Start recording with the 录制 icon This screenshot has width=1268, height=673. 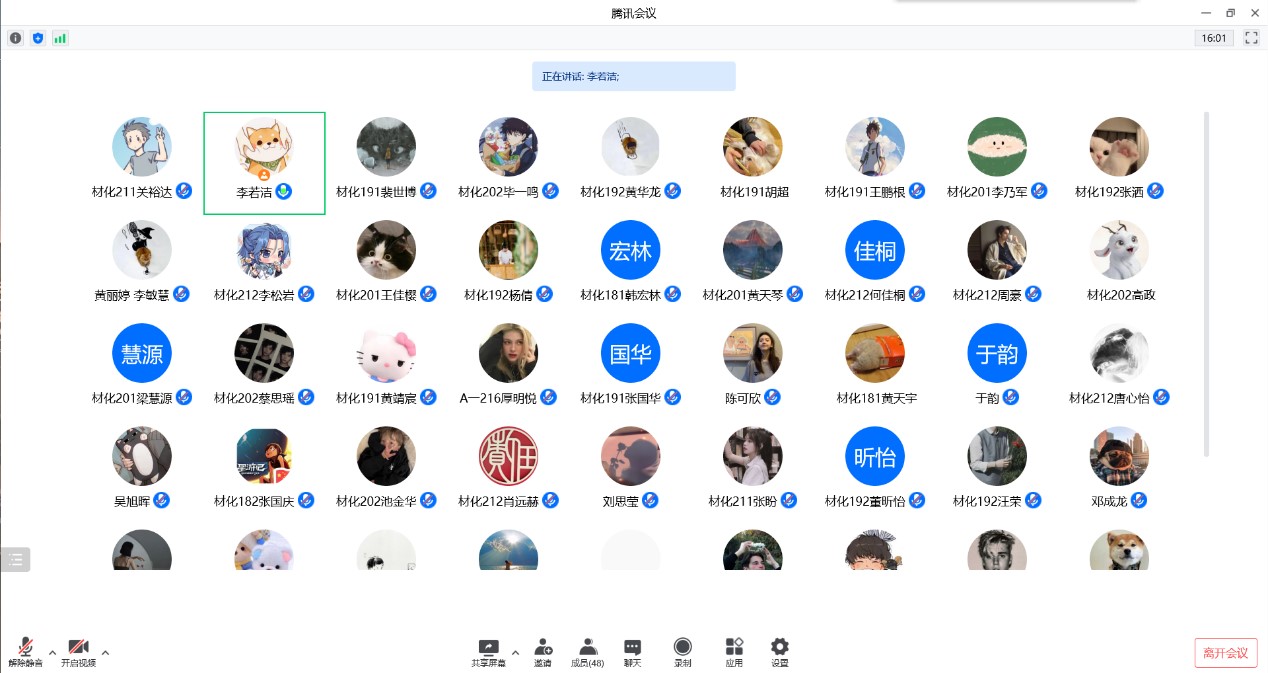pos(682,652)
